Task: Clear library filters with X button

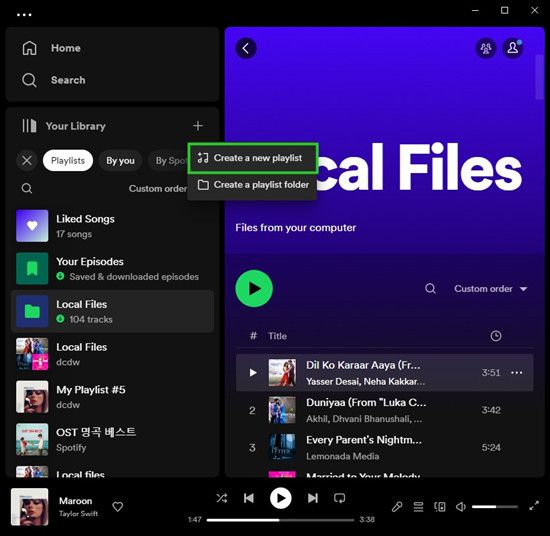Action: point(27,161)
